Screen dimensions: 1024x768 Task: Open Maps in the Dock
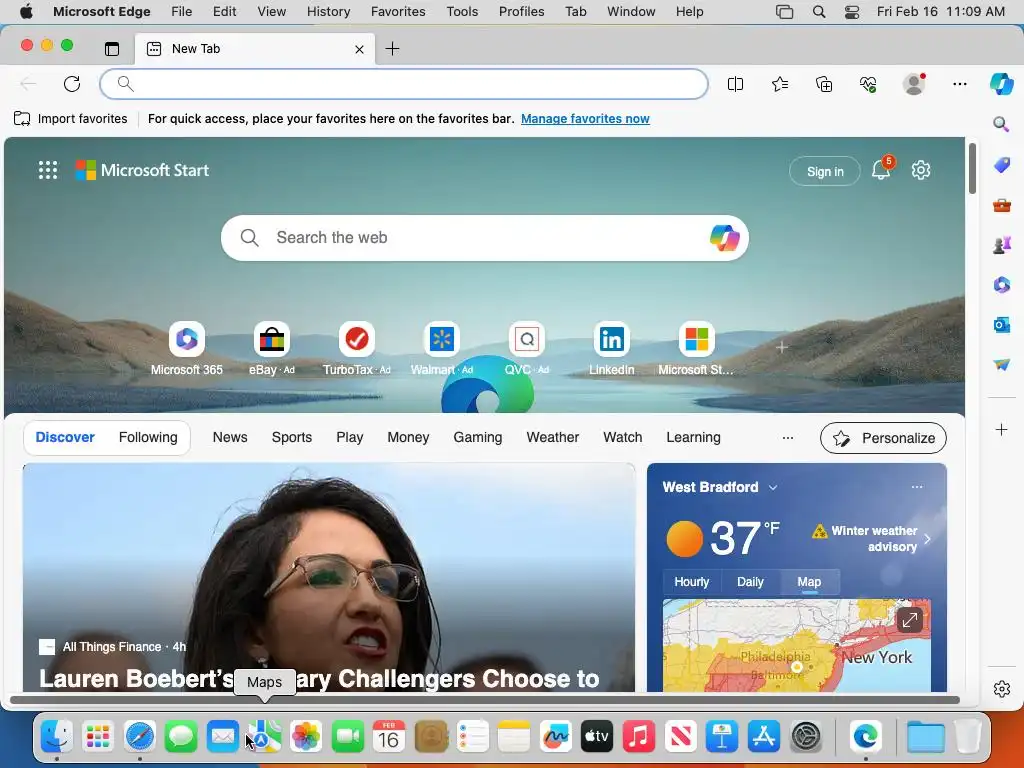(x=265, y=737)
